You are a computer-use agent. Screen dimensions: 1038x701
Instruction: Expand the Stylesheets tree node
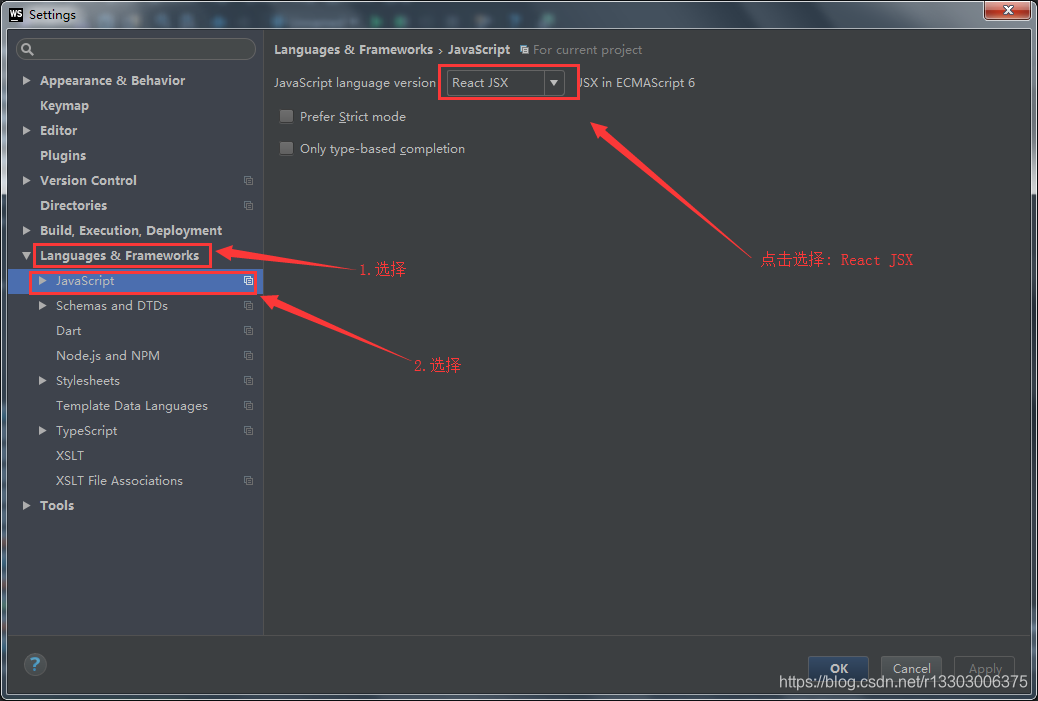coord(41,380)
